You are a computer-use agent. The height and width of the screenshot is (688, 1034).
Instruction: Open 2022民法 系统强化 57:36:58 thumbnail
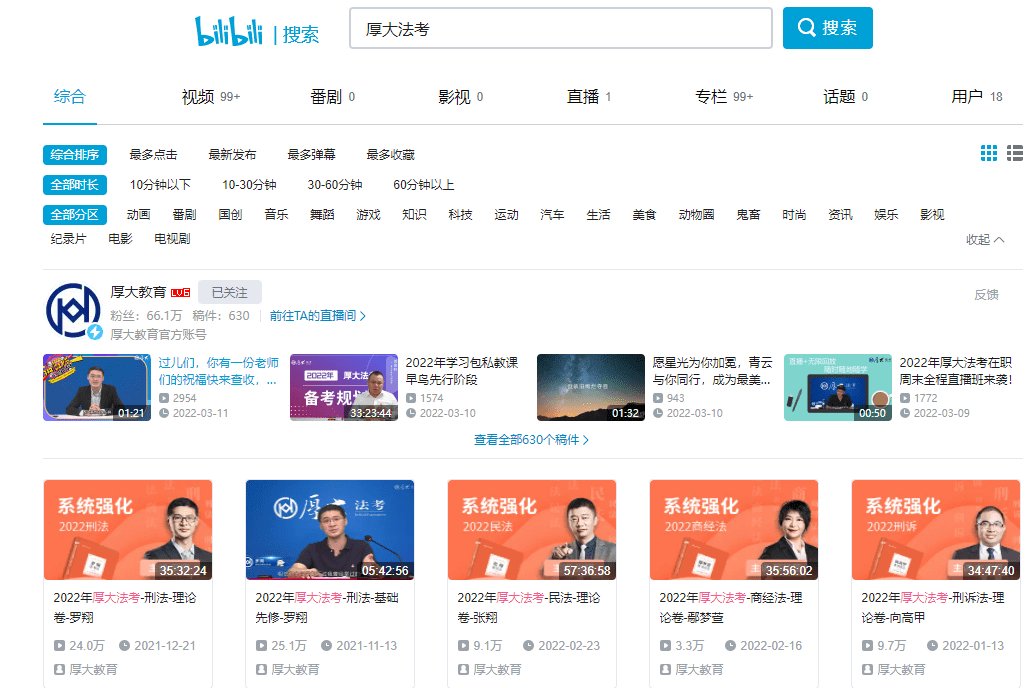click(532, 530)
